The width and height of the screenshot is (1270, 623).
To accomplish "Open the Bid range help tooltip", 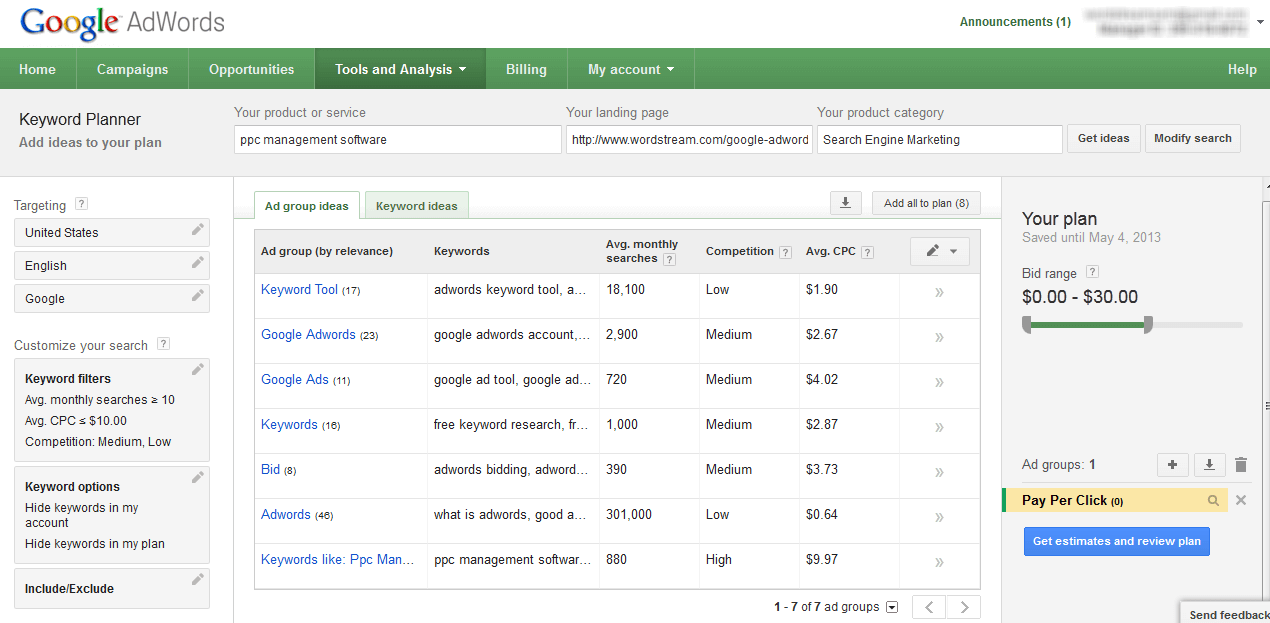I will click(1092, 272).
